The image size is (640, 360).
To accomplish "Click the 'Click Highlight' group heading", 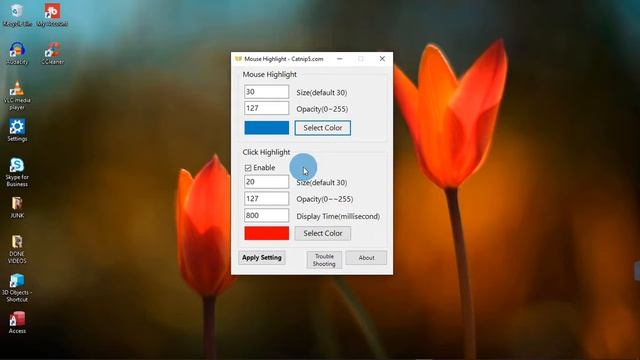I will tap(266, 152).
